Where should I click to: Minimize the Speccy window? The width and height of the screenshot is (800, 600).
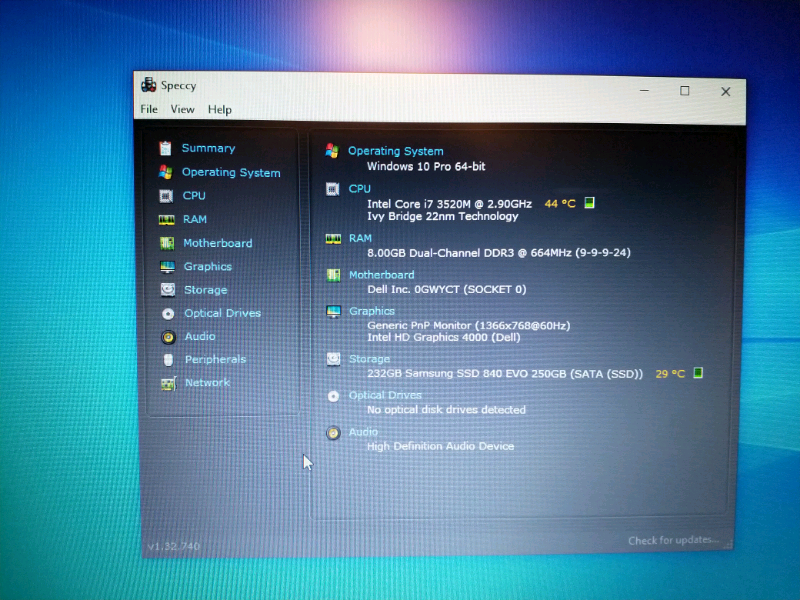644,90
